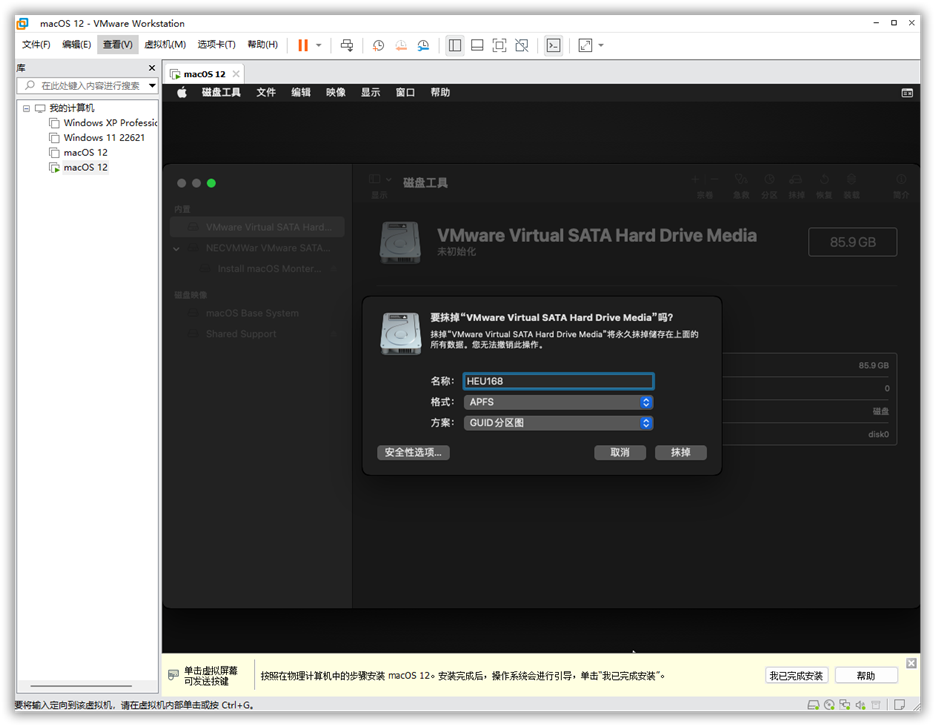Image resolution: width=935 pixels, height=726 pixels.
Task: Select VMware Virtual SATA Hard disk in sidebar
Action: [257, 227]
